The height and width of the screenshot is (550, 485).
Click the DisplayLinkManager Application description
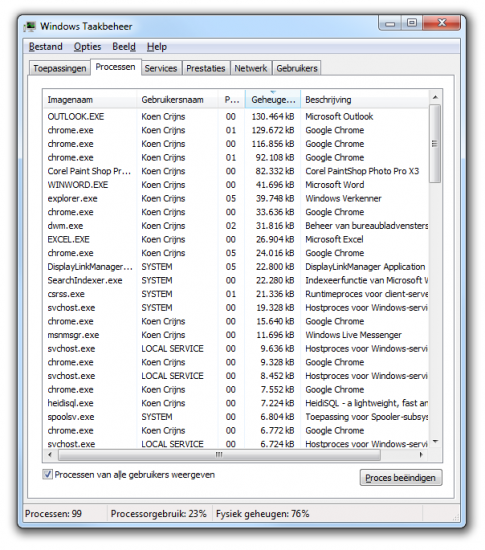[x=365, y=267]
